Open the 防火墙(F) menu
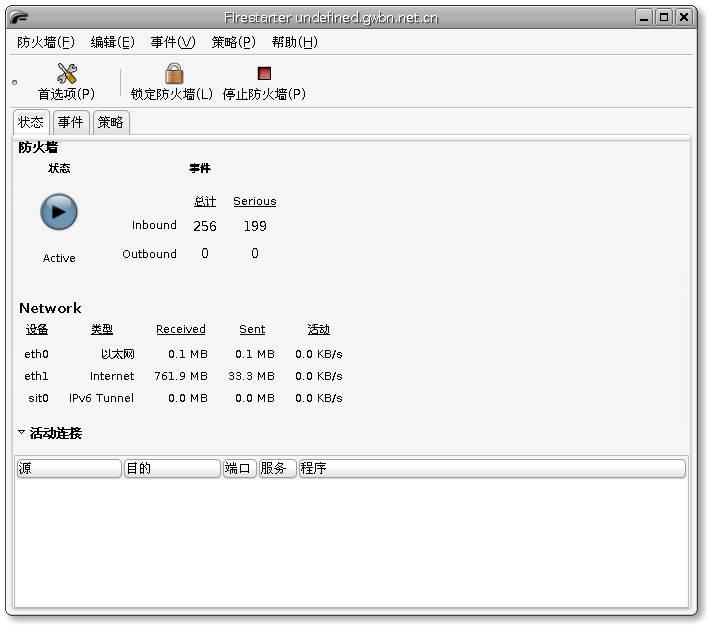The image size is (707, 625). (46, 42)
